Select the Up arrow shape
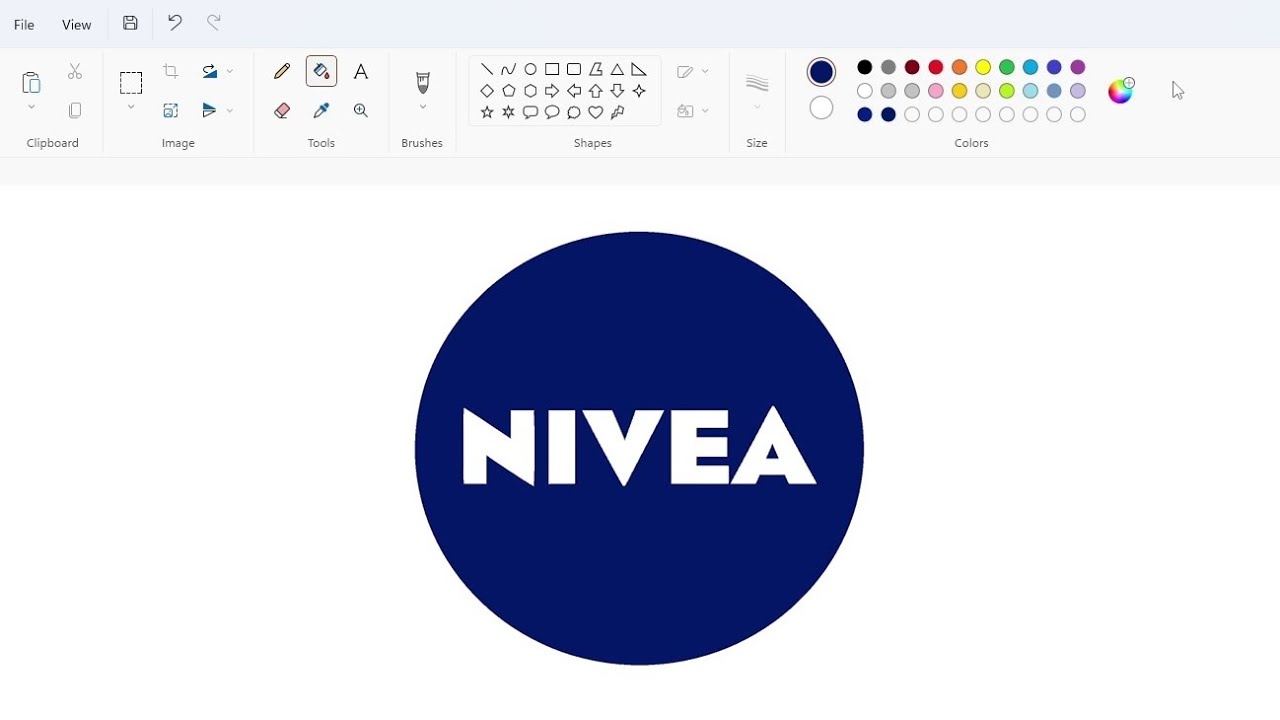This screenshot has width=1280, height=720. (x=596, y=91)
